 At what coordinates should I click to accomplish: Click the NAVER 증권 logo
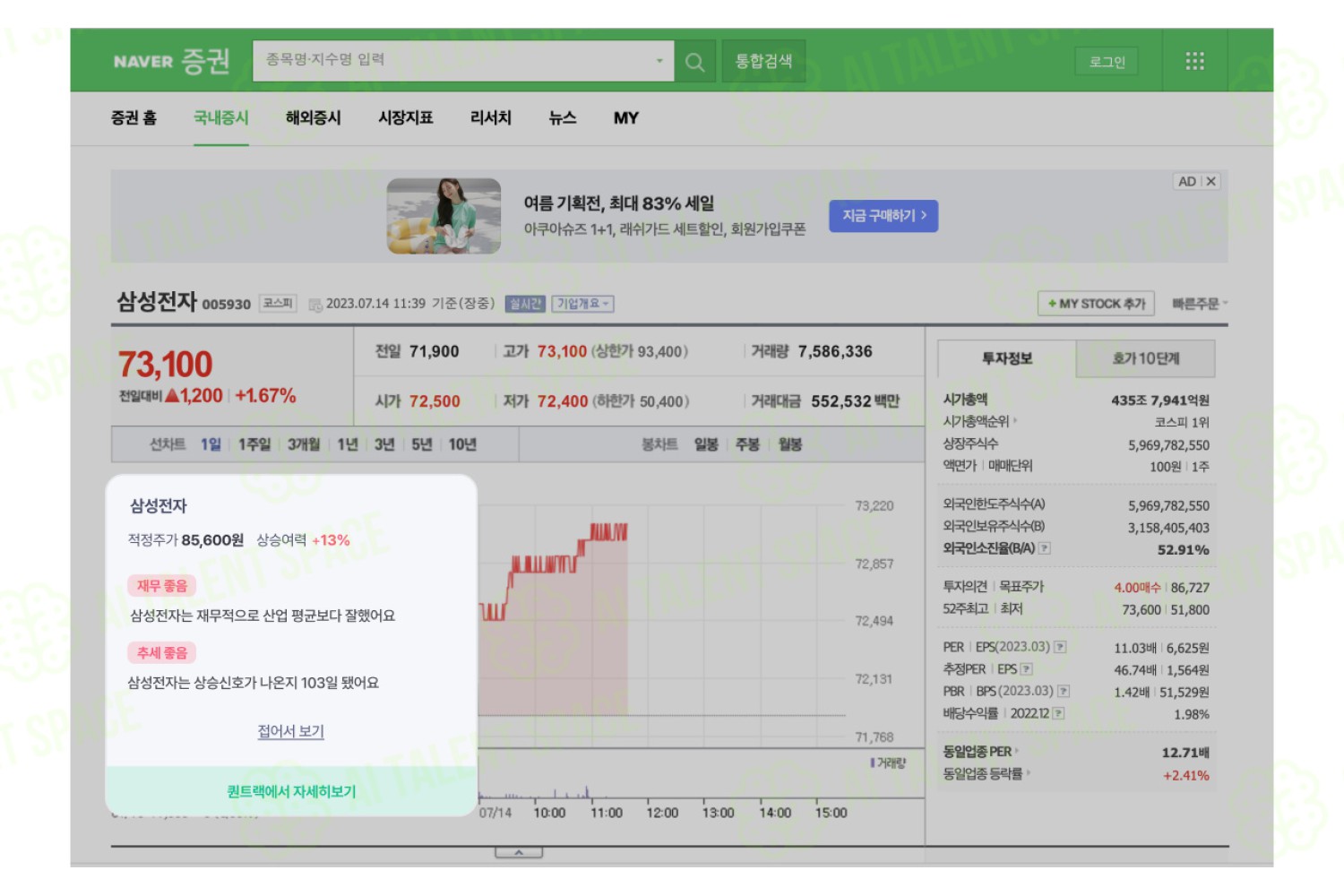coord(171,61)
